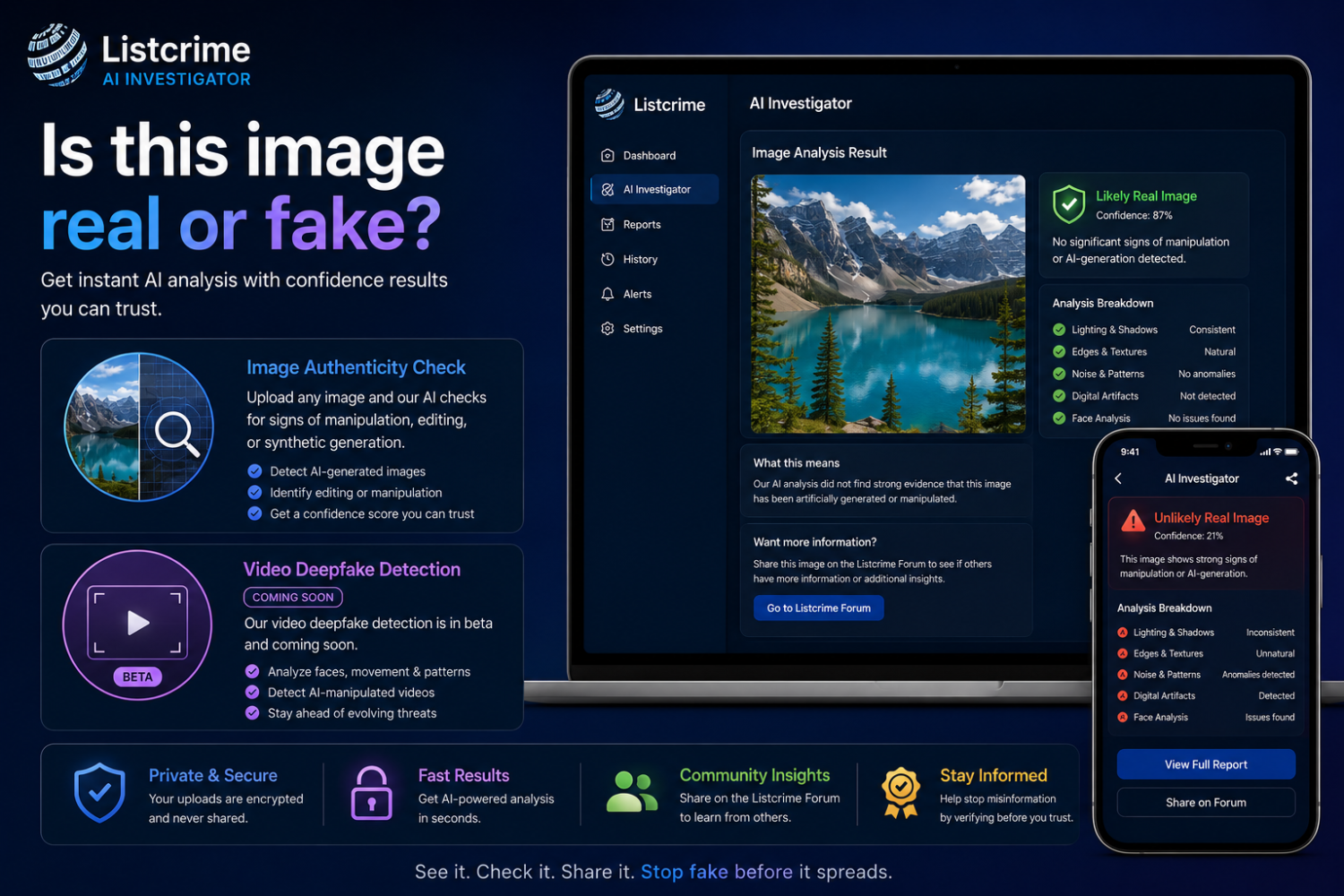Click the Digital Artifacts green check, laptop
1344x896 pixels.
1059,396
